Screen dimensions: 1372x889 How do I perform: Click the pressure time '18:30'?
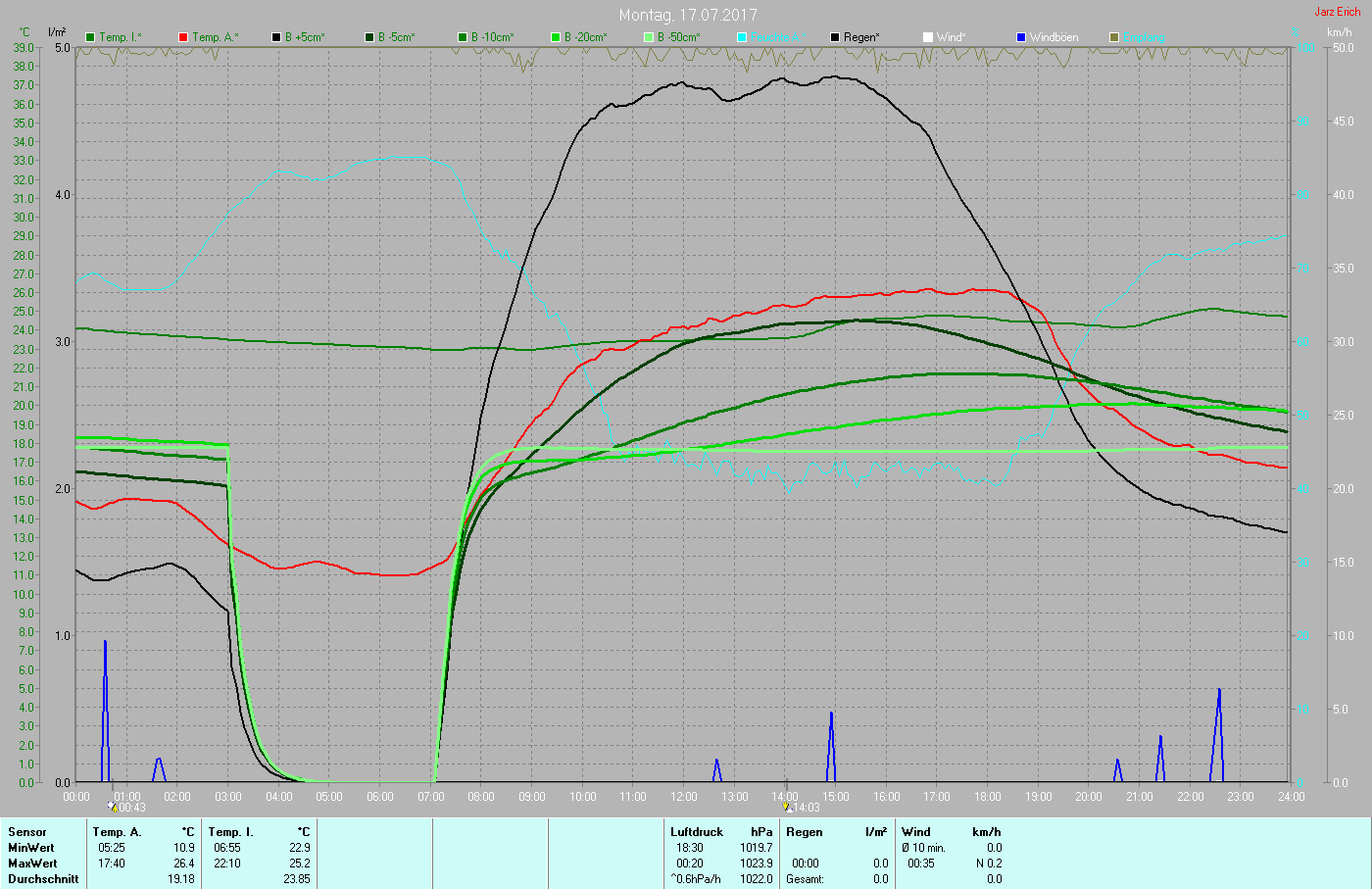(689, 848)
